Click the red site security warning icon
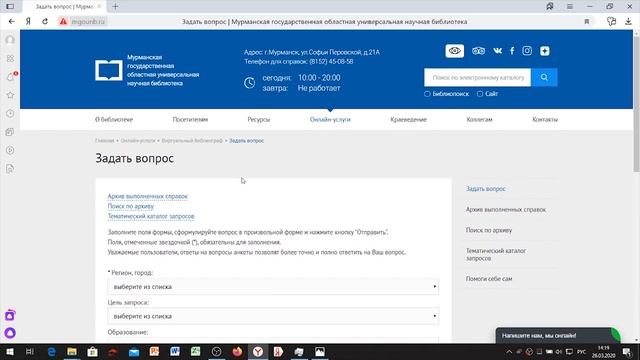Screen dimensions: 640x360 (63, 21)
